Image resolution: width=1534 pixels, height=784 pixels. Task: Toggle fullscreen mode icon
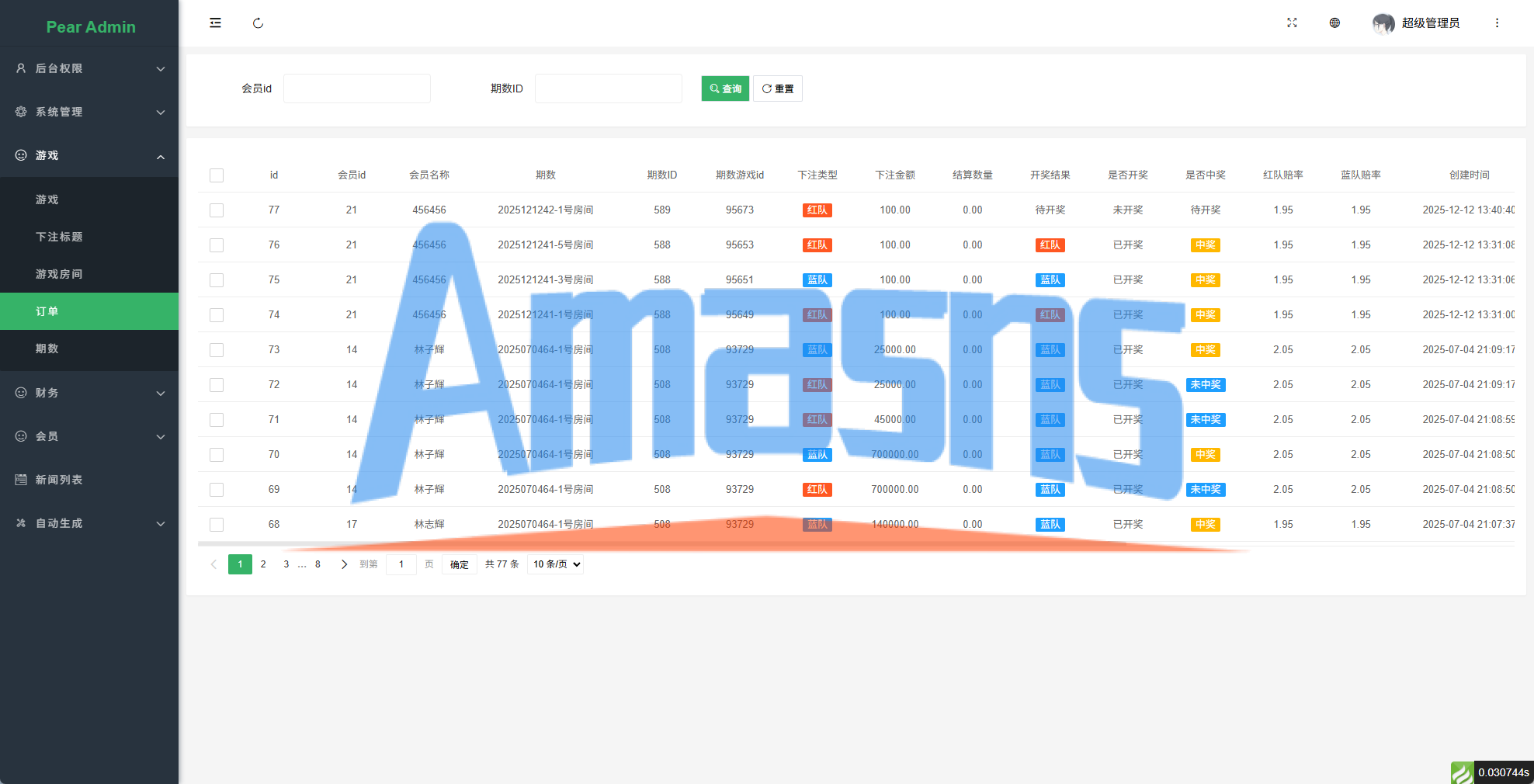1292,23
